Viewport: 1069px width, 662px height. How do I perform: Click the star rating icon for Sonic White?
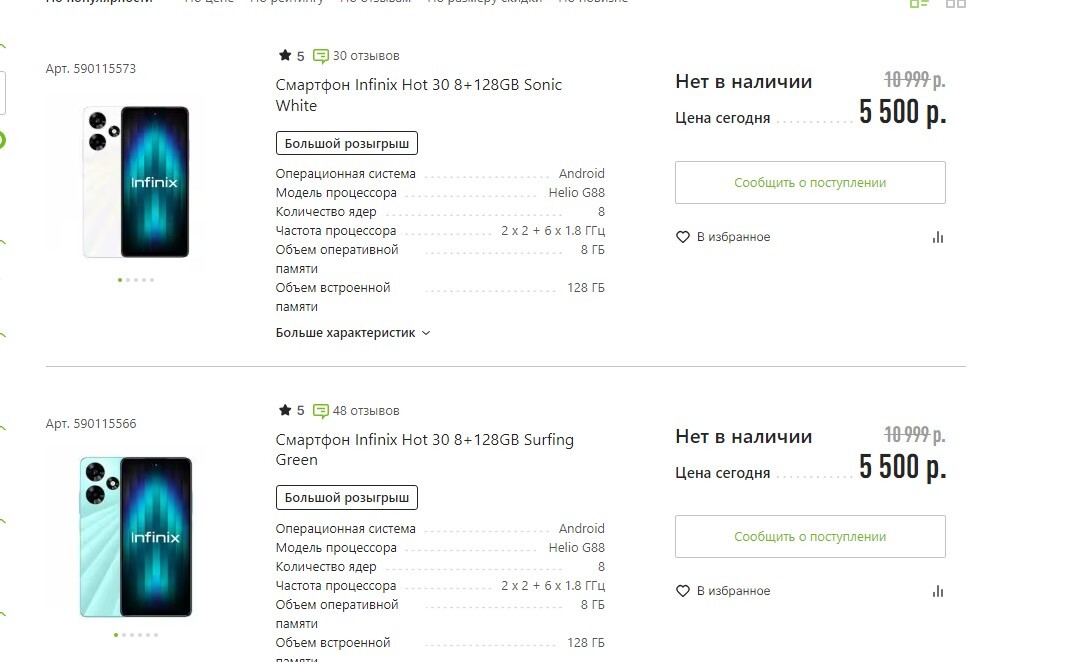pyautogui.click(x=285, y=56)
